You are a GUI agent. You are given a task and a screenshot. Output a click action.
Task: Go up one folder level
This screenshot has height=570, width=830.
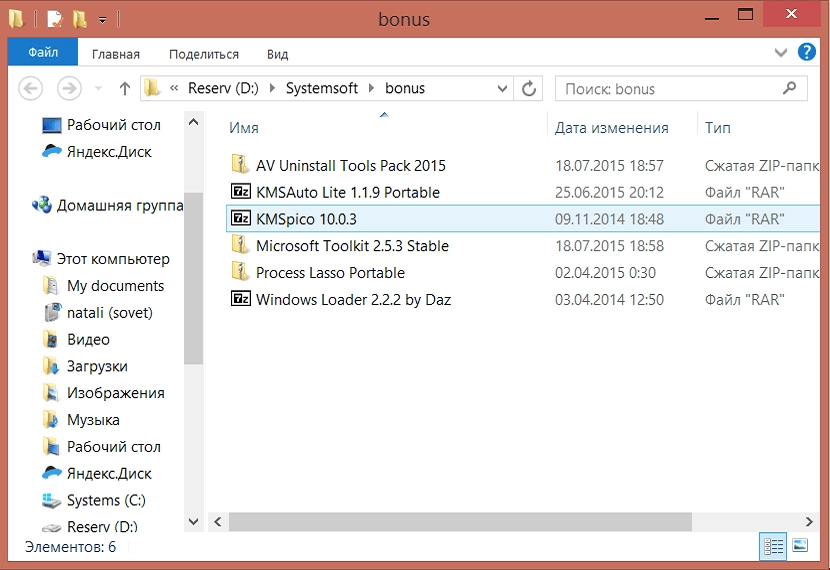pos(124,88)
